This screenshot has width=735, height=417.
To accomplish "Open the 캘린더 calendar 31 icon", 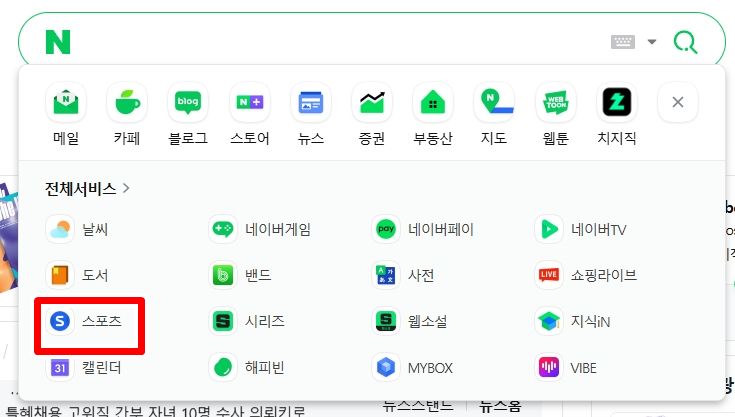I will (60, 367).
